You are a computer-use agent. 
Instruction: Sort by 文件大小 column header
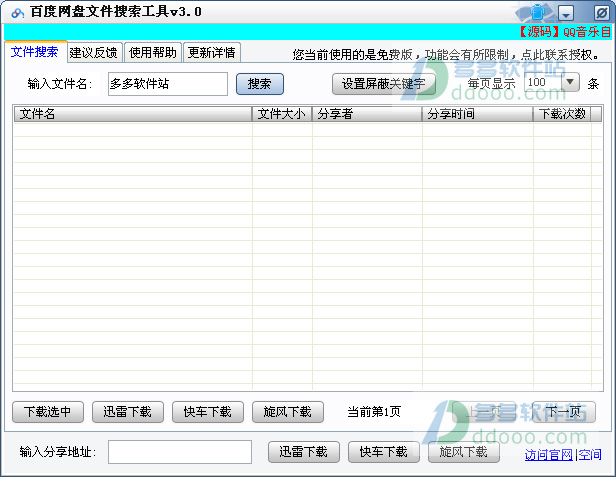tap(282, 114)
